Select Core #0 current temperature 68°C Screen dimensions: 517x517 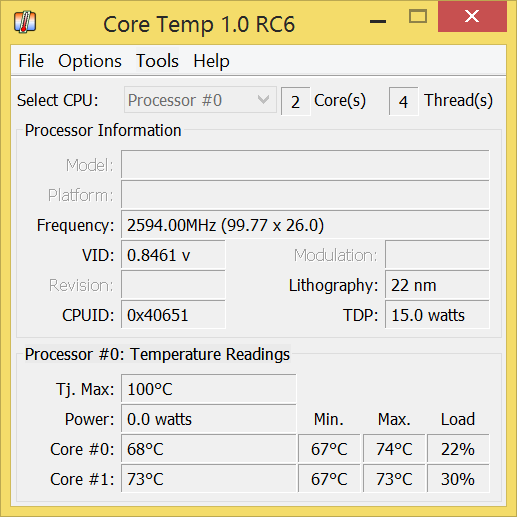(208, 449)
